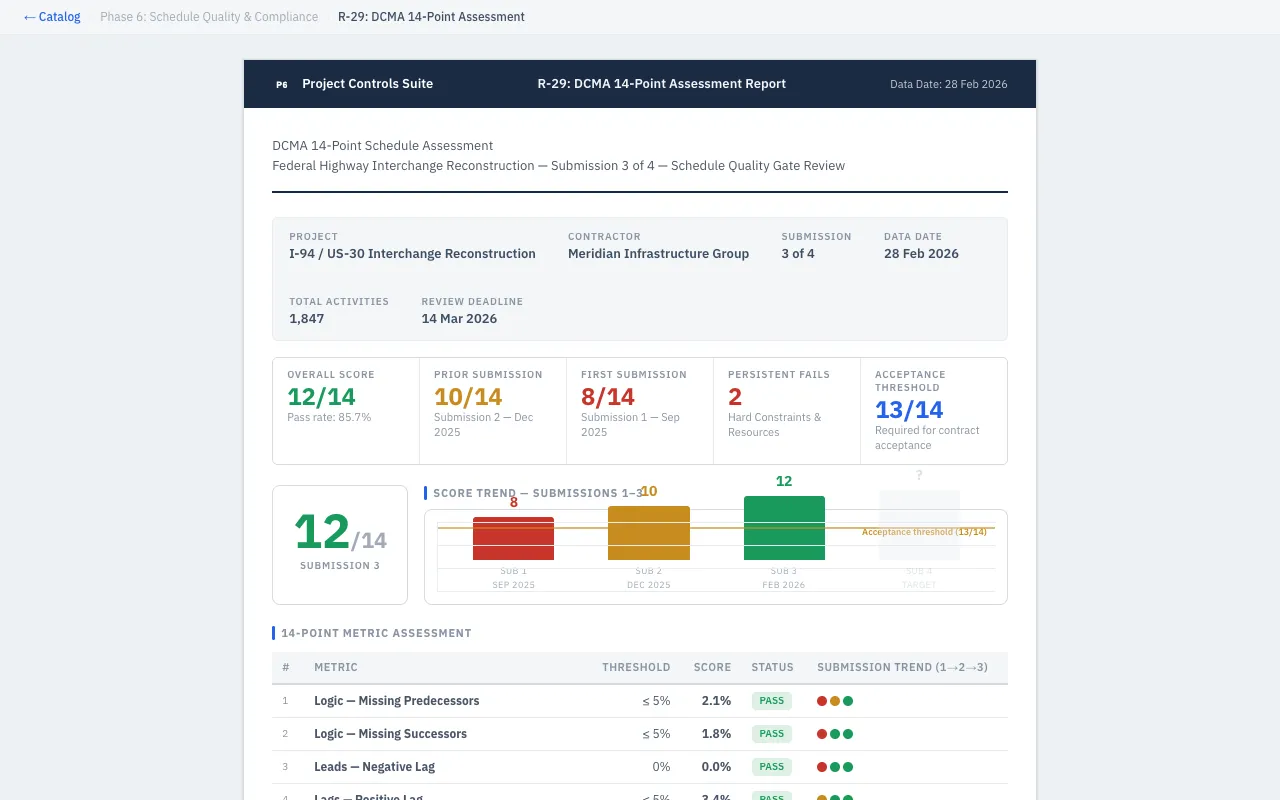The height and width of the screenshot is (800, 1280).
Task: Click the blue accent marker beside Score Trend heading
Action: [425, 492]
